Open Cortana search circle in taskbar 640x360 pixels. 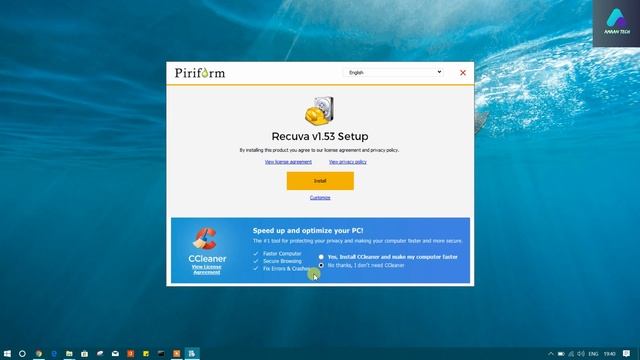click(22, 353)
